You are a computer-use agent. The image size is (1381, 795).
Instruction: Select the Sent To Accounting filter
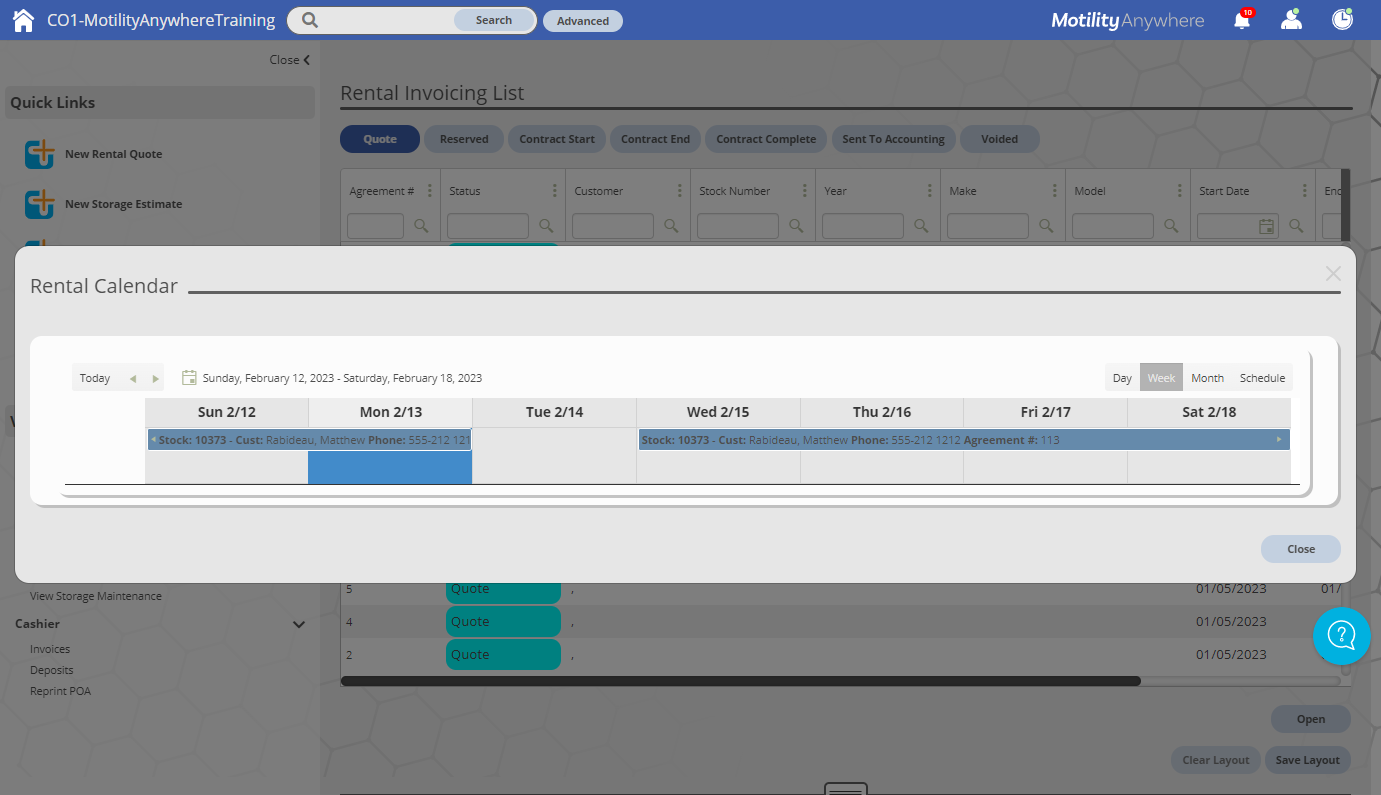[893, 139]
